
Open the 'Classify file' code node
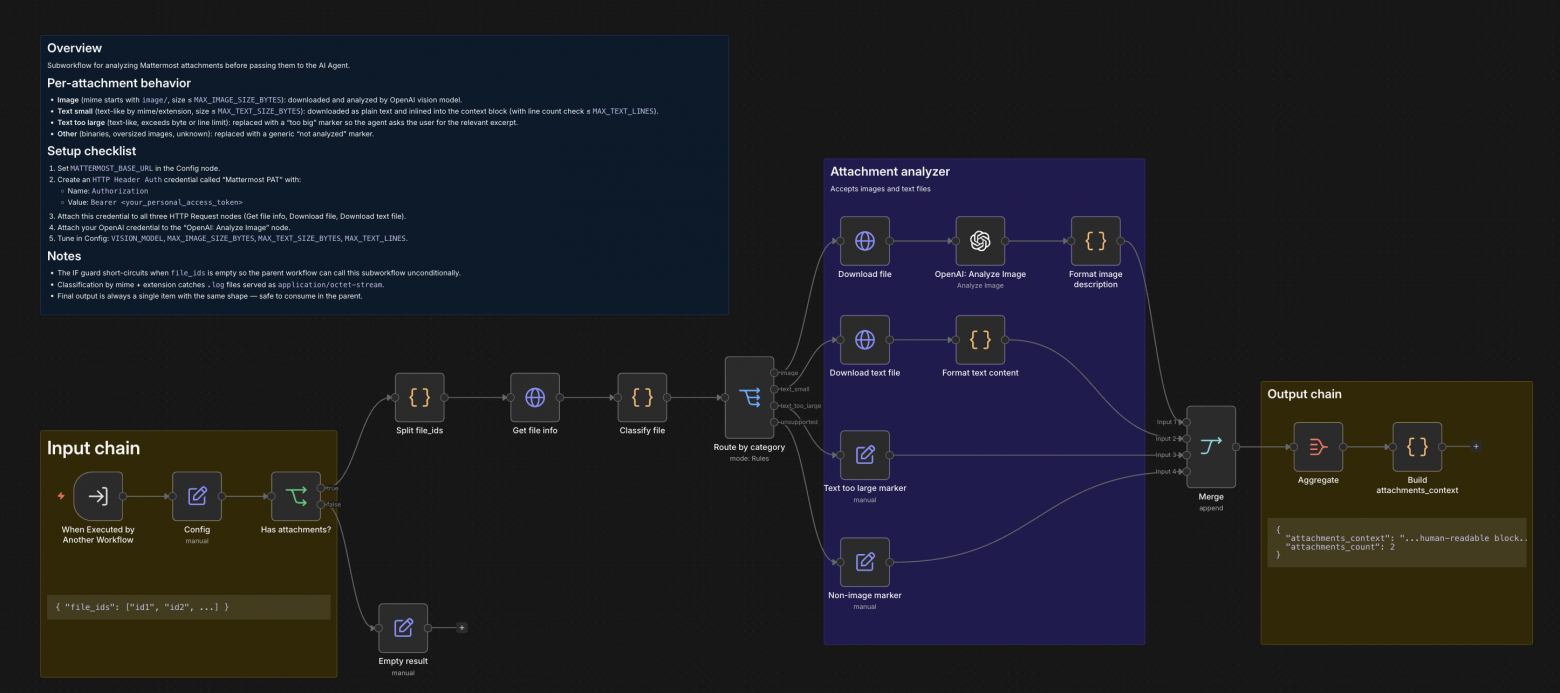642,397
